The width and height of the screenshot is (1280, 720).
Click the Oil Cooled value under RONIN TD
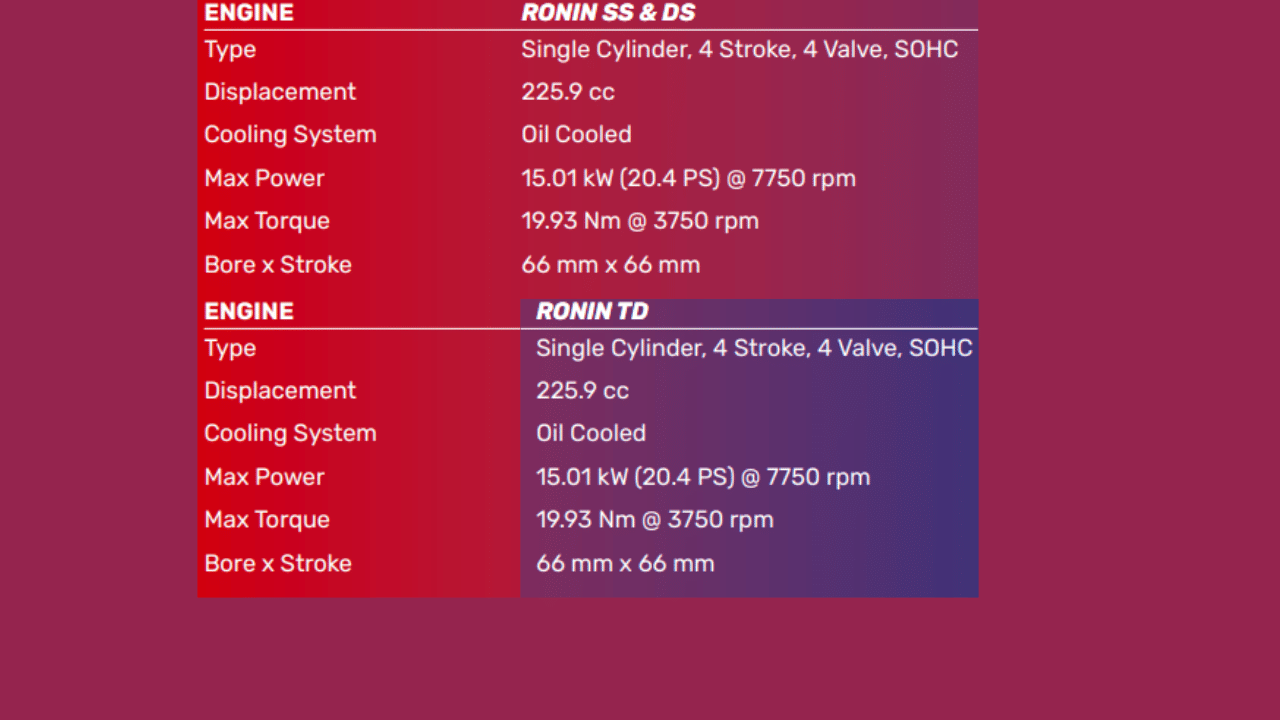(591, 433)
